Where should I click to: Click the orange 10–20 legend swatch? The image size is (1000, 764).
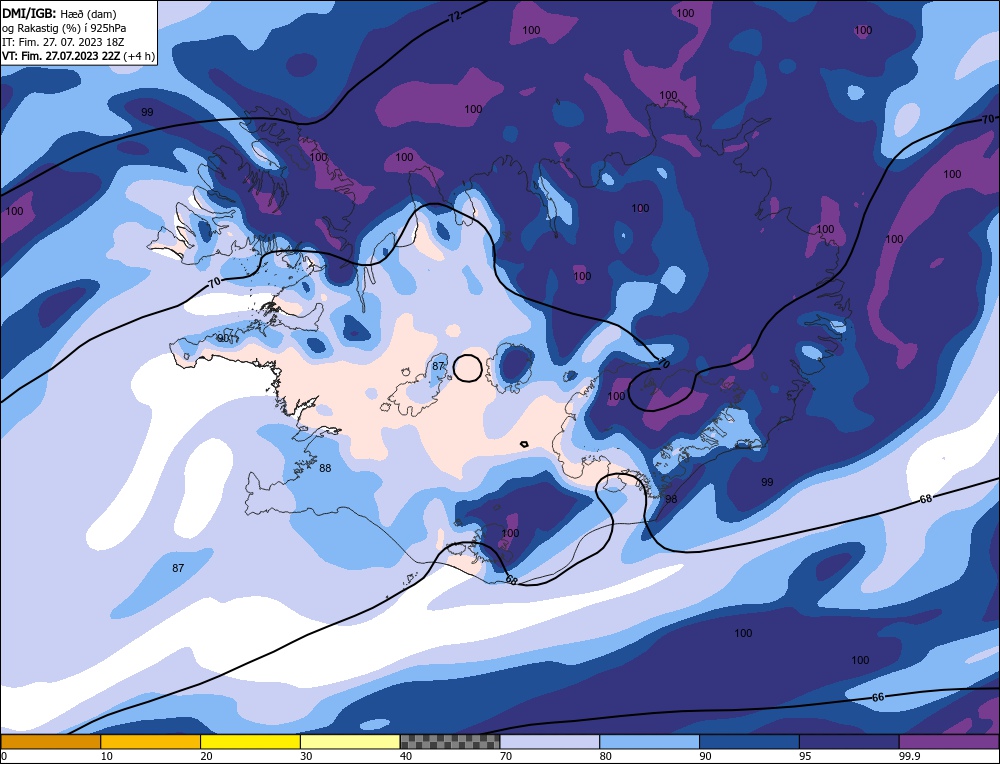pyautogui.click(x=151, y=741)
